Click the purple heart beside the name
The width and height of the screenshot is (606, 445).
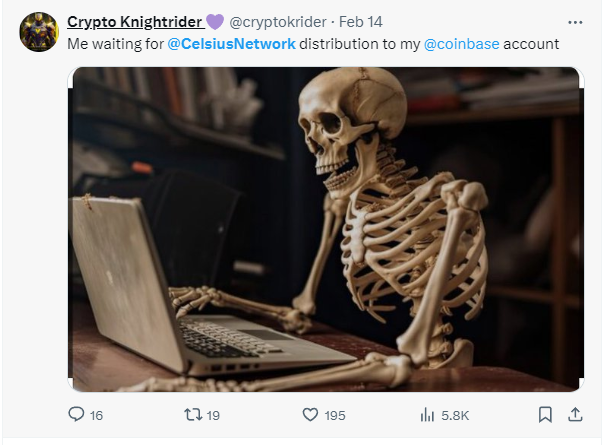[x=215, y=22]
